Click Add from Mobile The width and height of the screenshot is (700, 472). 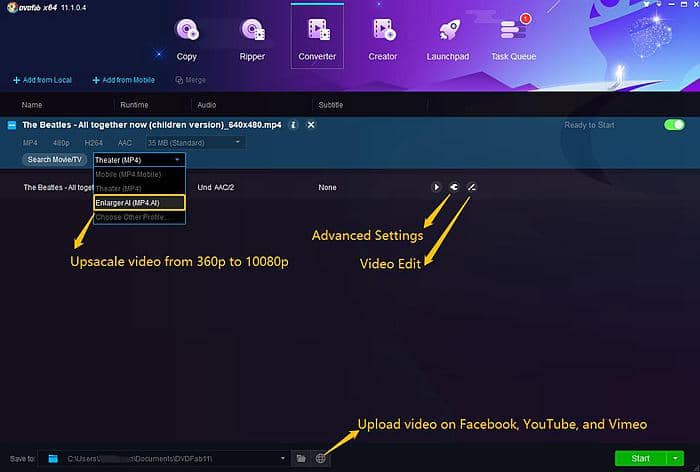[124, 80]
